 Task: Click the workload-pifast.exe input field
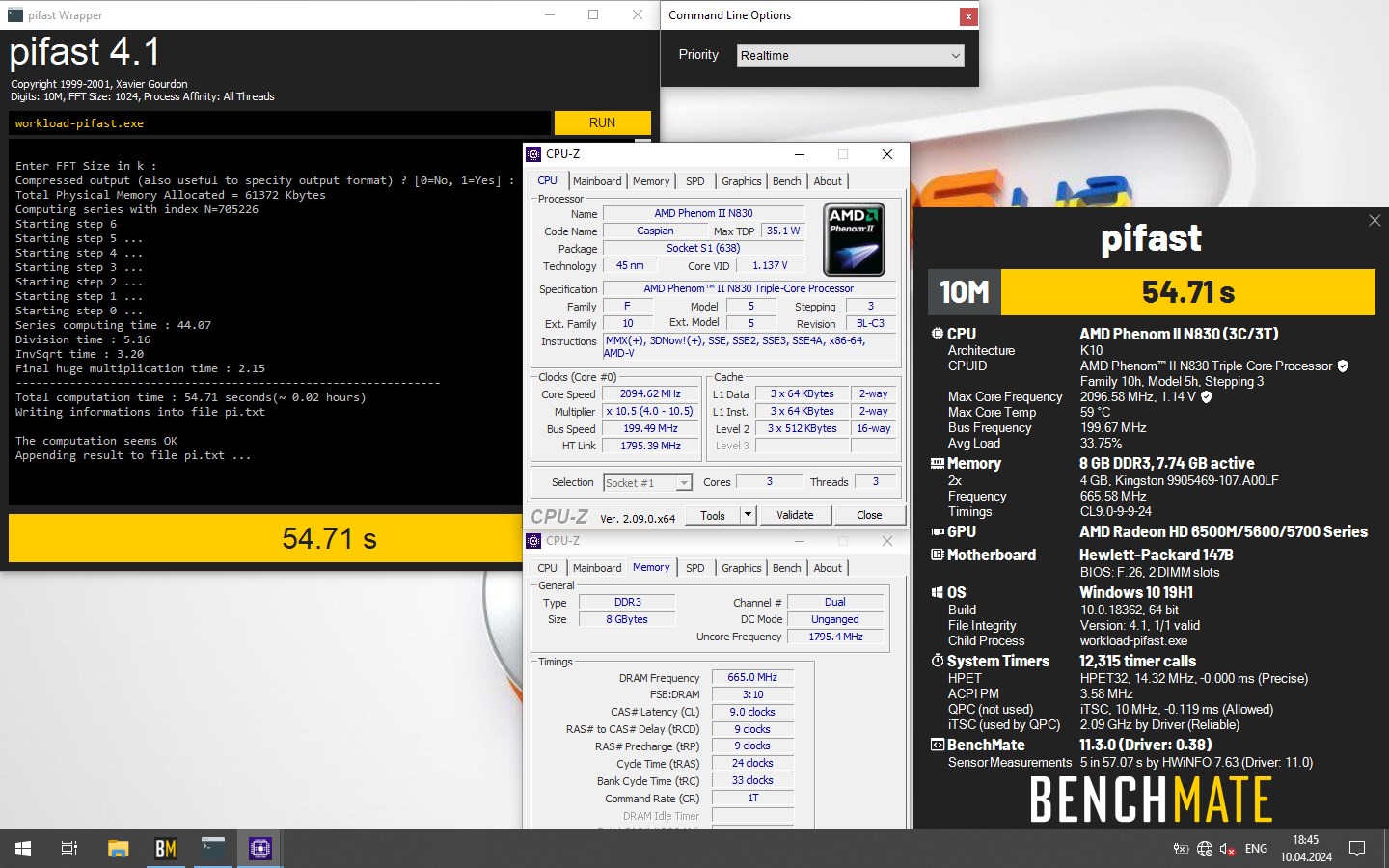click(280, 122)
